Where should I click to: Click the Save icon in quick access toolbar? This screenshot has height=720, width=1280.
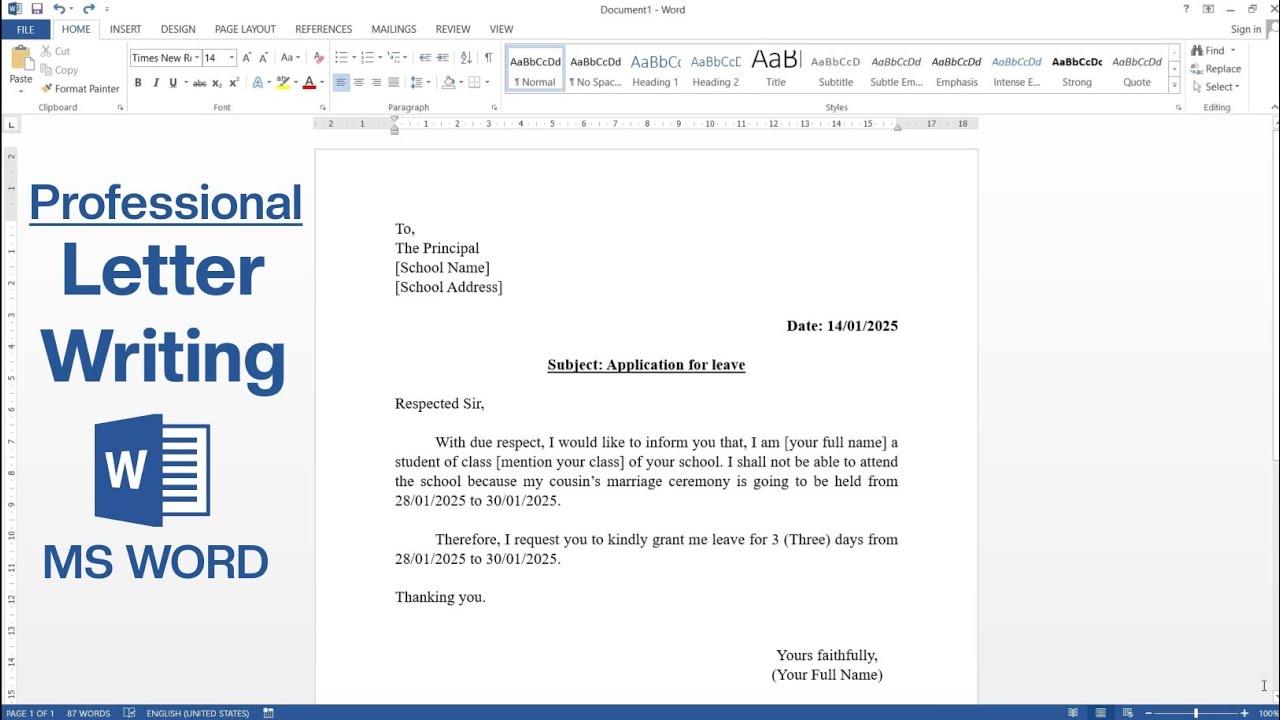[x=37, y=9]
